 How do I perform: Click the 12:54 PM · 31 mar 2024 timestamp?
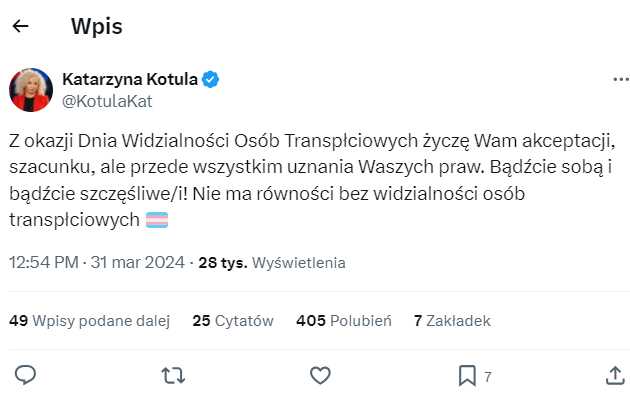pyautogui.click(x=97, y=262)
